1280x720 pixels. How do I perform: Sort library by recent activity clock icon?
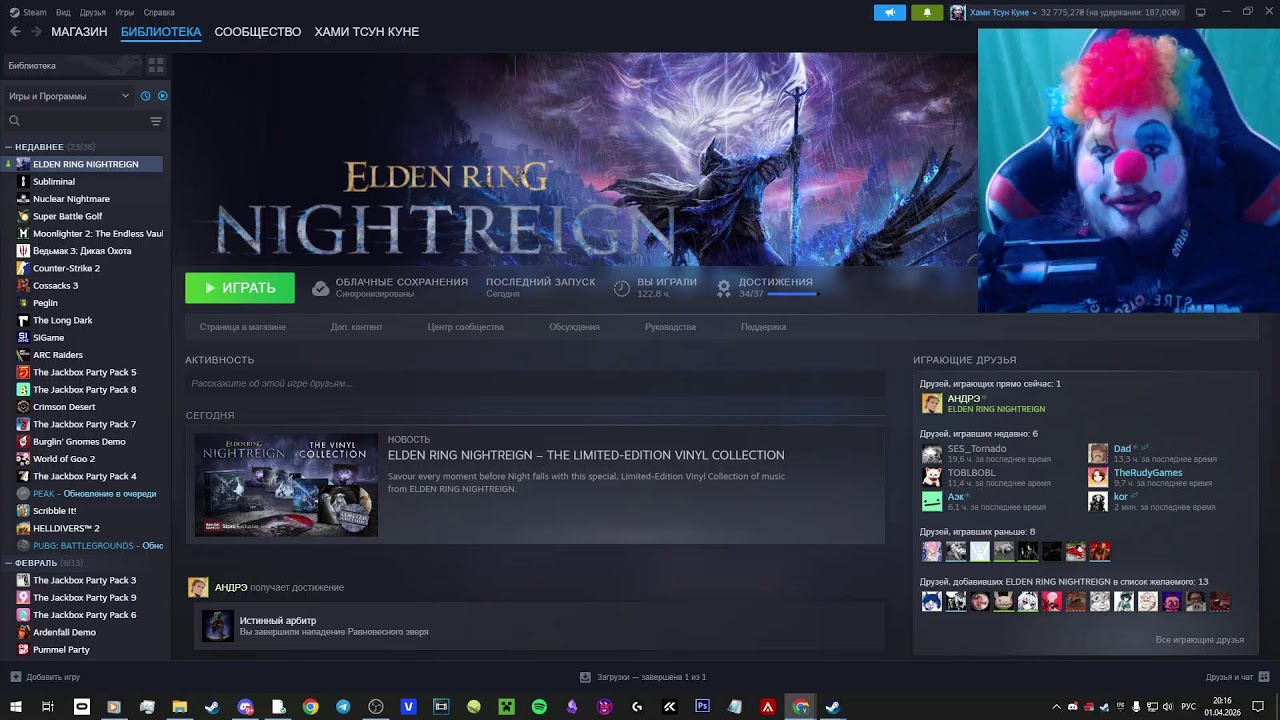point(146,96)
